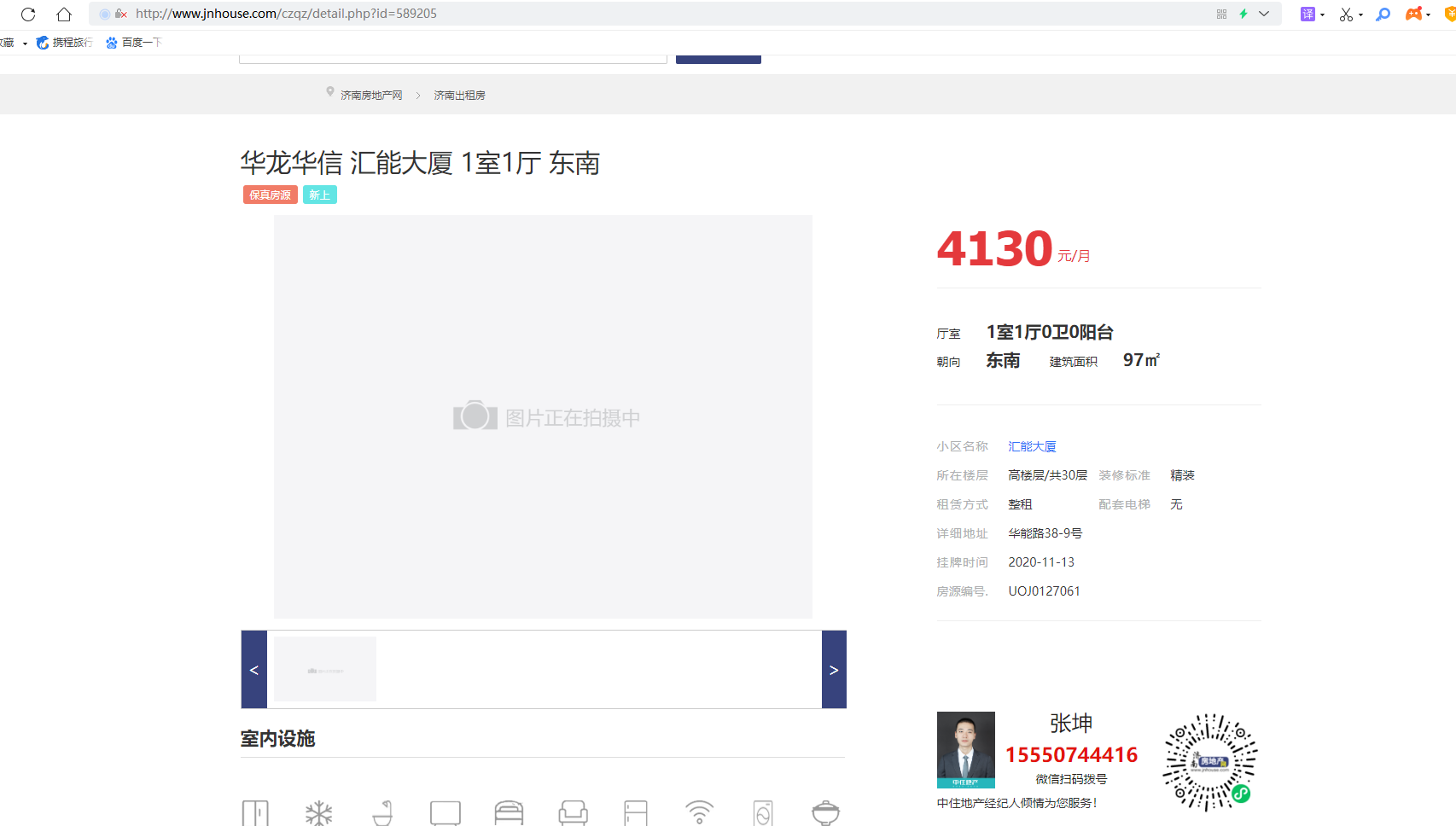Screen dimensions: 1456x826
Task: Open dropdown next to translate icon
Action: click(x=1323, y=15)
